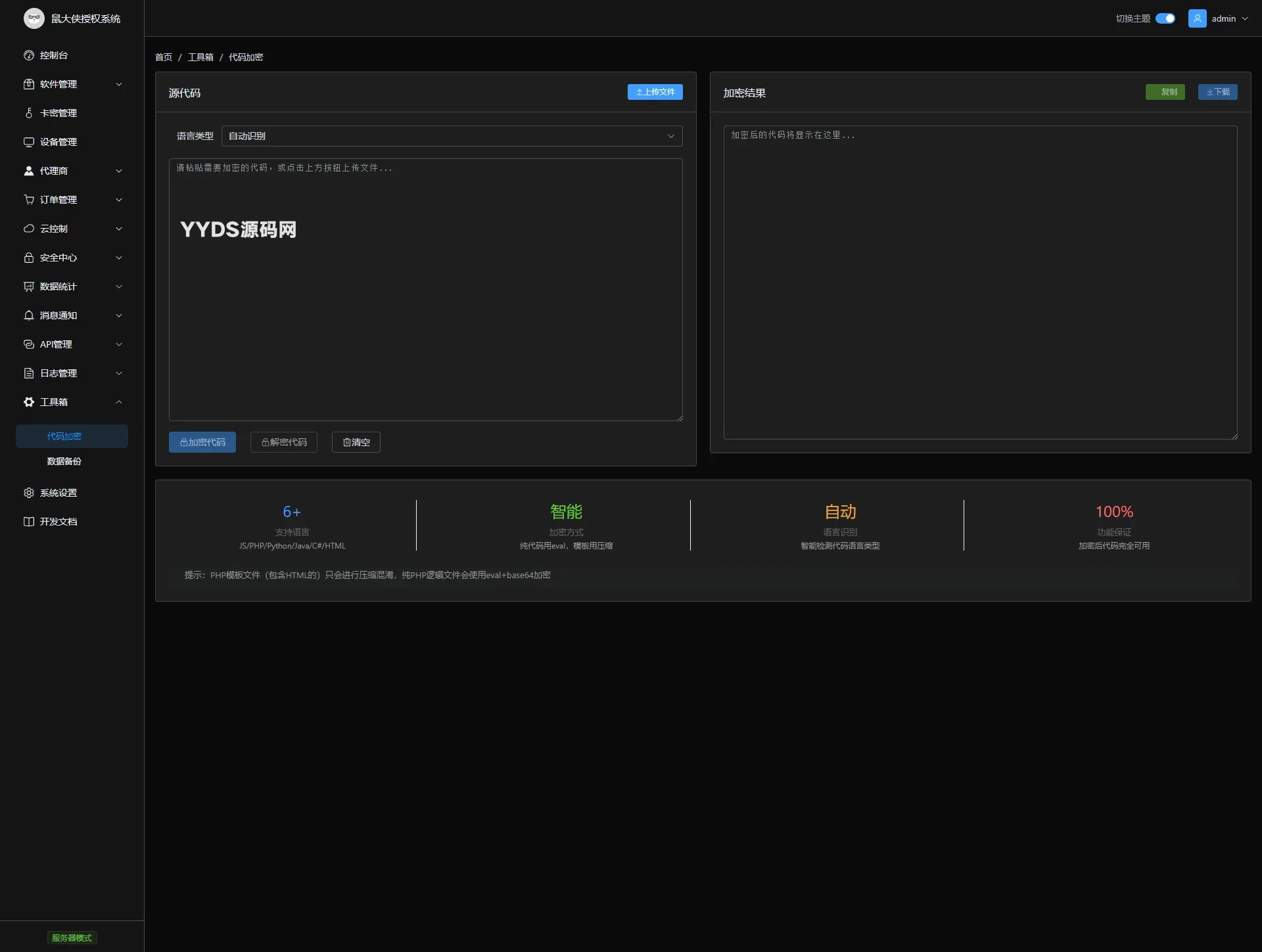Screen dimensions: 1262x952
Task: Click the 系统设置 gear icon
Action: 29,493
